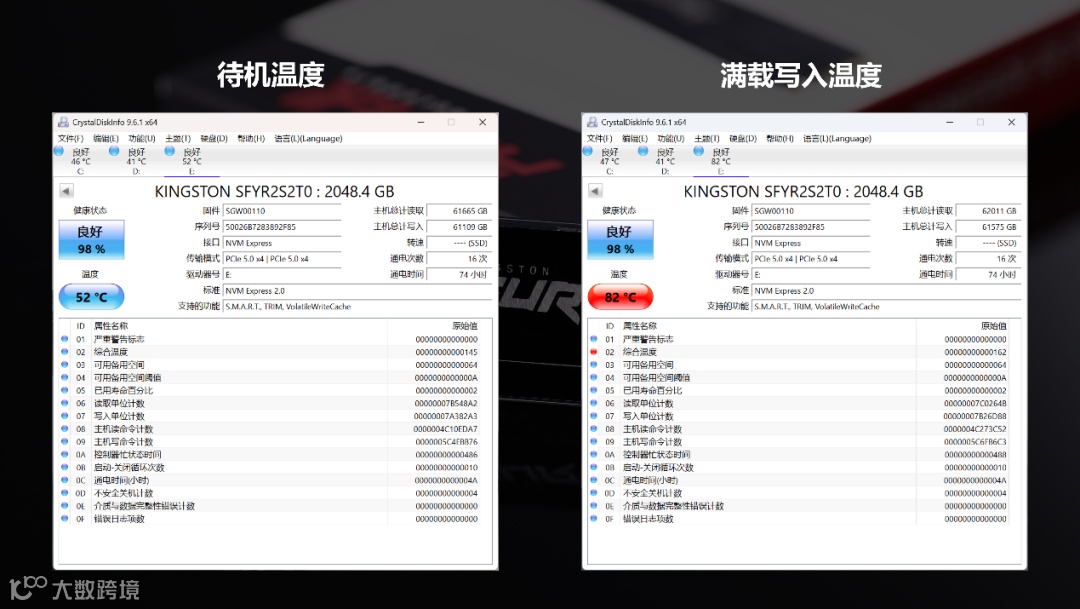Click status dot of row 0F 错误日志项数 in 82 °C window

click(x=594, y=519)
